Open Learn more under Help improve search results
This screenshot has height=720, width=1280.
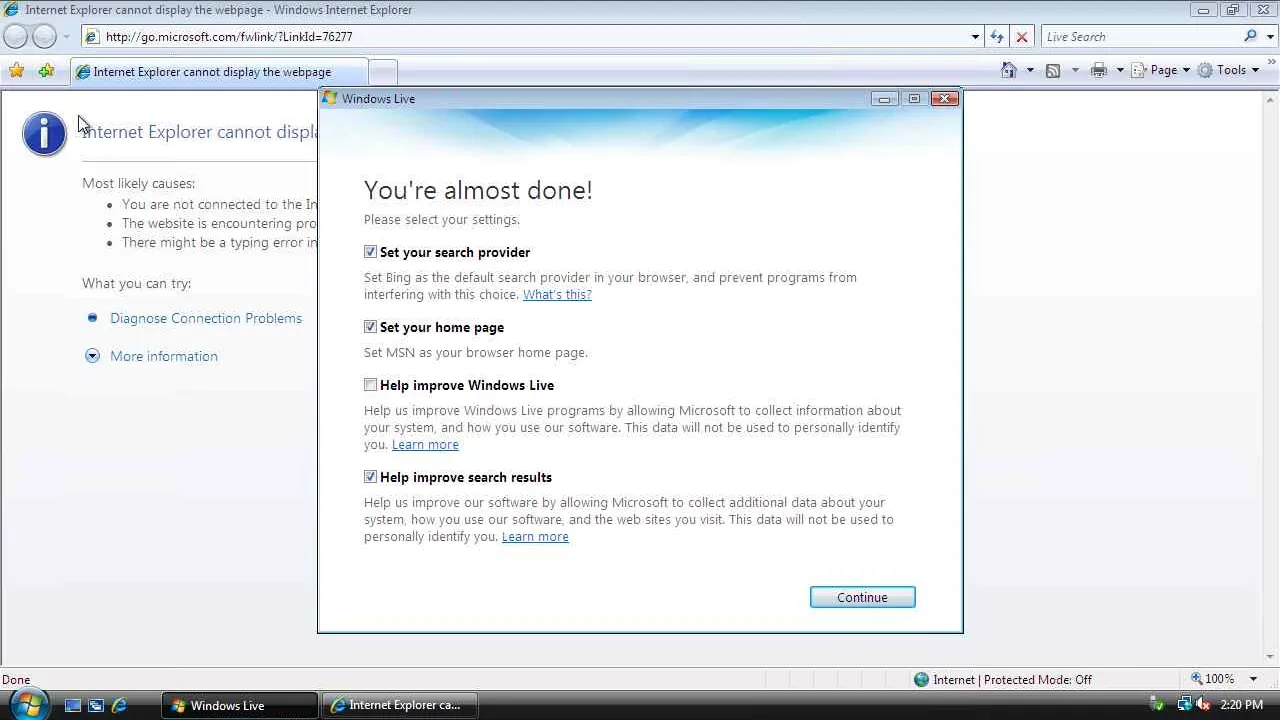pyautogui.click(x=535, y=537)
